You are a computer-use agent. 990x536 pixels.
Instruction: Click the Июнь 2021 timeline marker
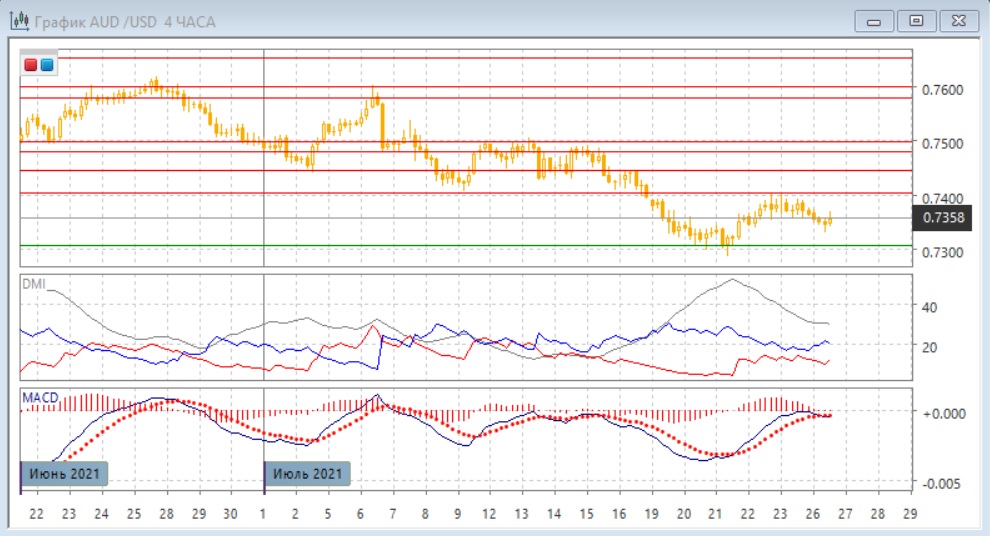click(64, 473)
